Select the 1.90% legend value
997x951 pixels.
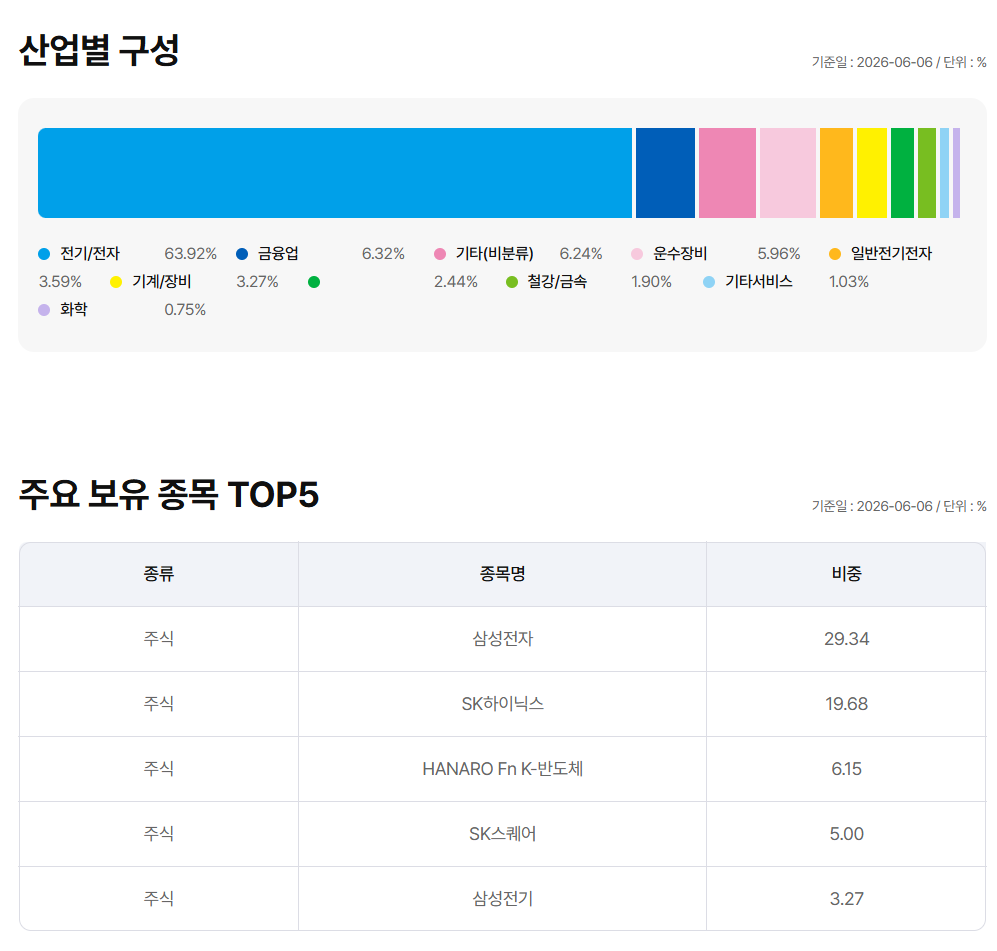tap(651, 282)
